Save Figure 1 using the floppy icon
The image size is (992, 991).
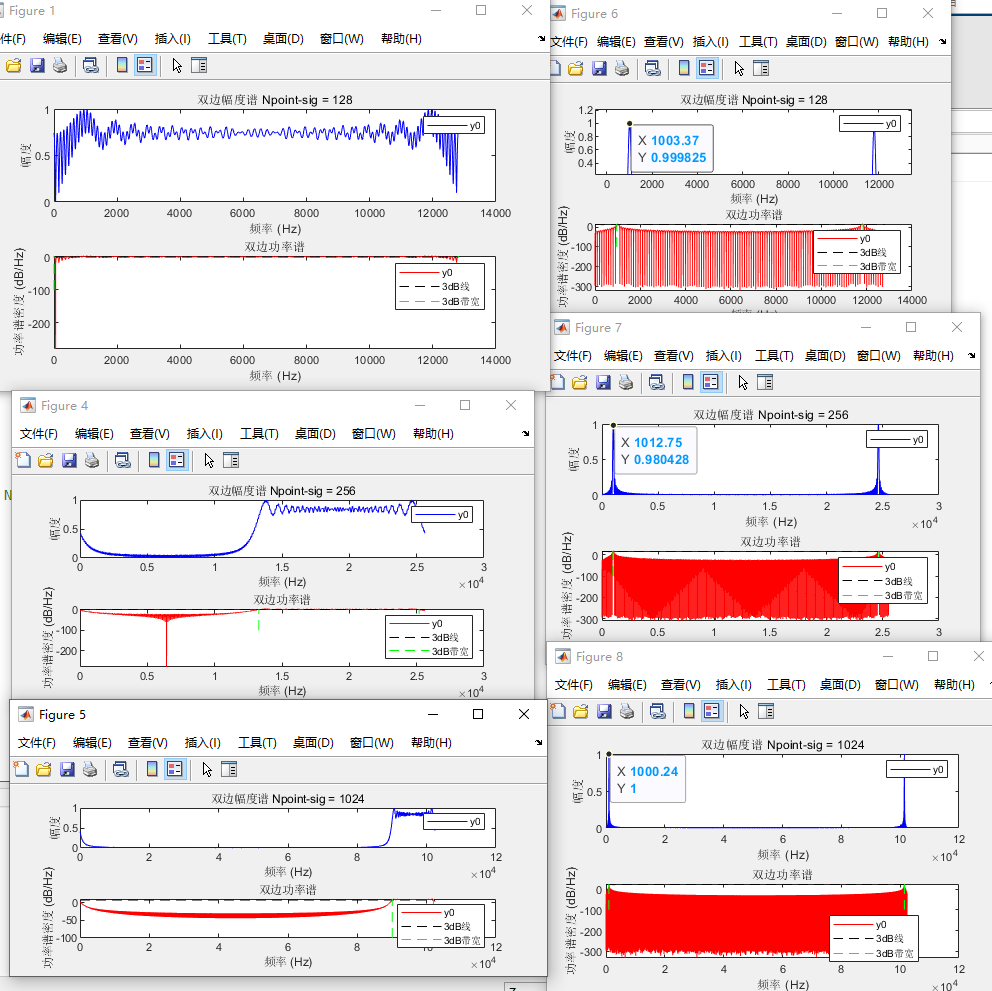(37, 65)
